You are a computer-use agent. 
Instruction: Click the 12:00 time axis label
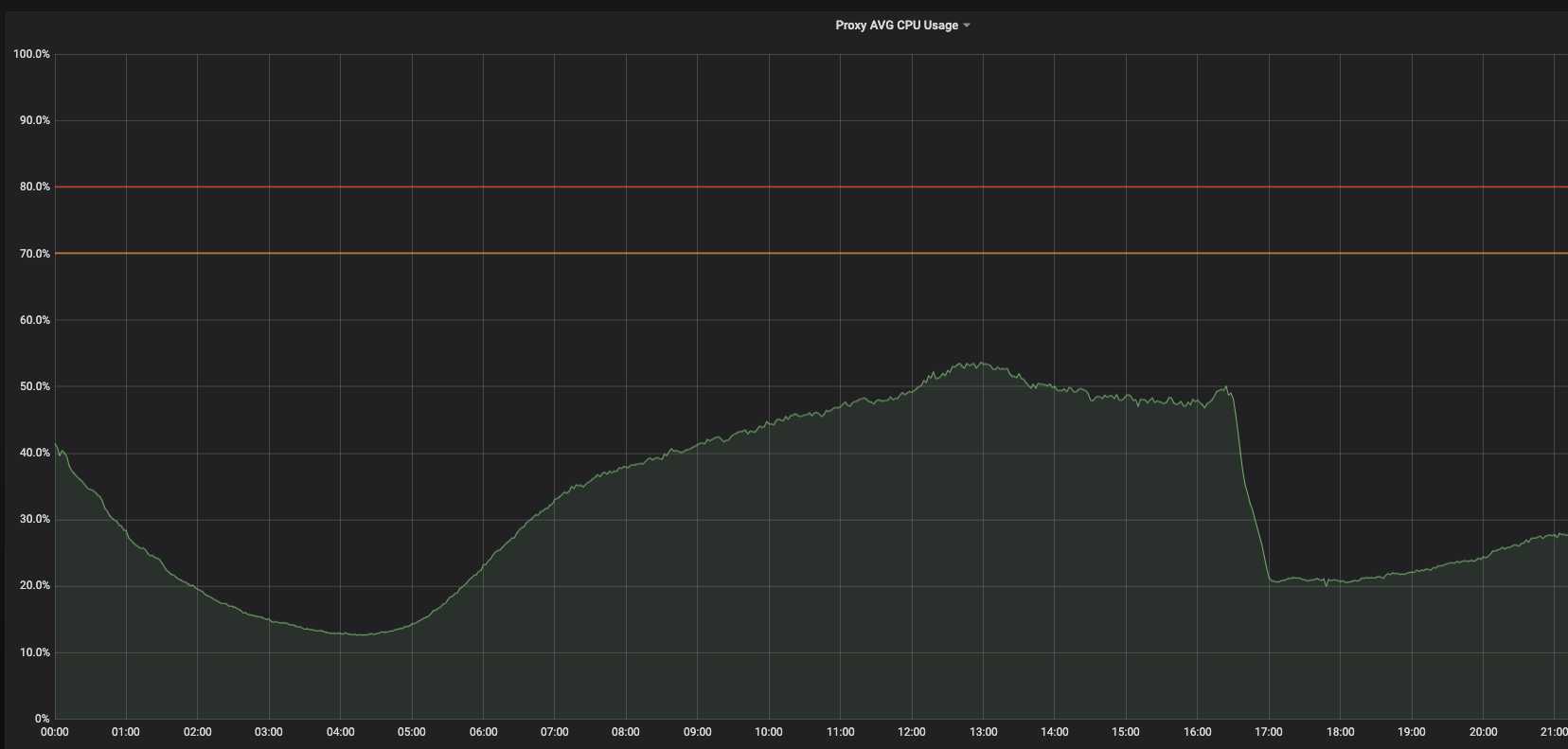(x=912, y=732)
